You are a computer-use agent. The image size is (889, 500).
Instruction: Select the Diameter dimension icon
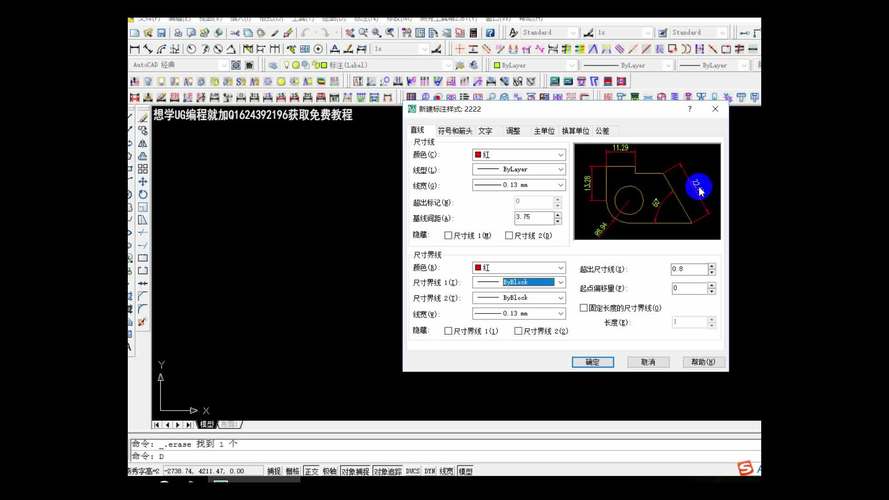[218, 49]
